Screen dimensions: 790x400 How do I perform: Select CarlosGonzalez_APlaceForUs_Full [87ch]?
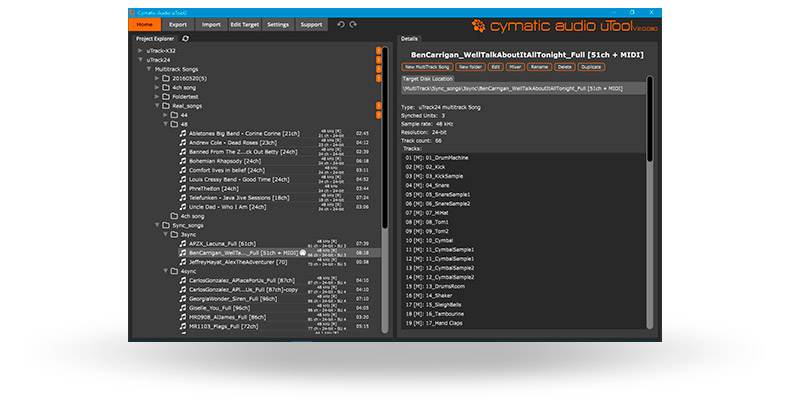[x=242, y=280]
